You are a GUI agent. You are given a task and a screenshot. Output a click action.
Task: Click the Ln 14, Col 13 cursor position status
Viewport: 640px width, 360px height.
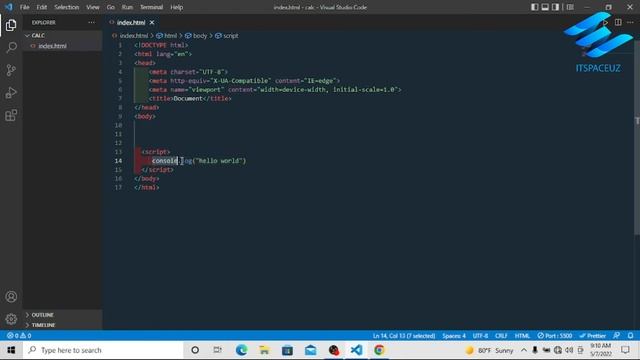[404, 336]
